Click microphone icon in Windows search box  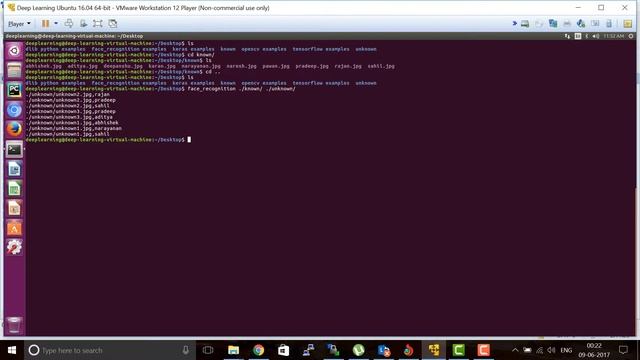[185, 350]
